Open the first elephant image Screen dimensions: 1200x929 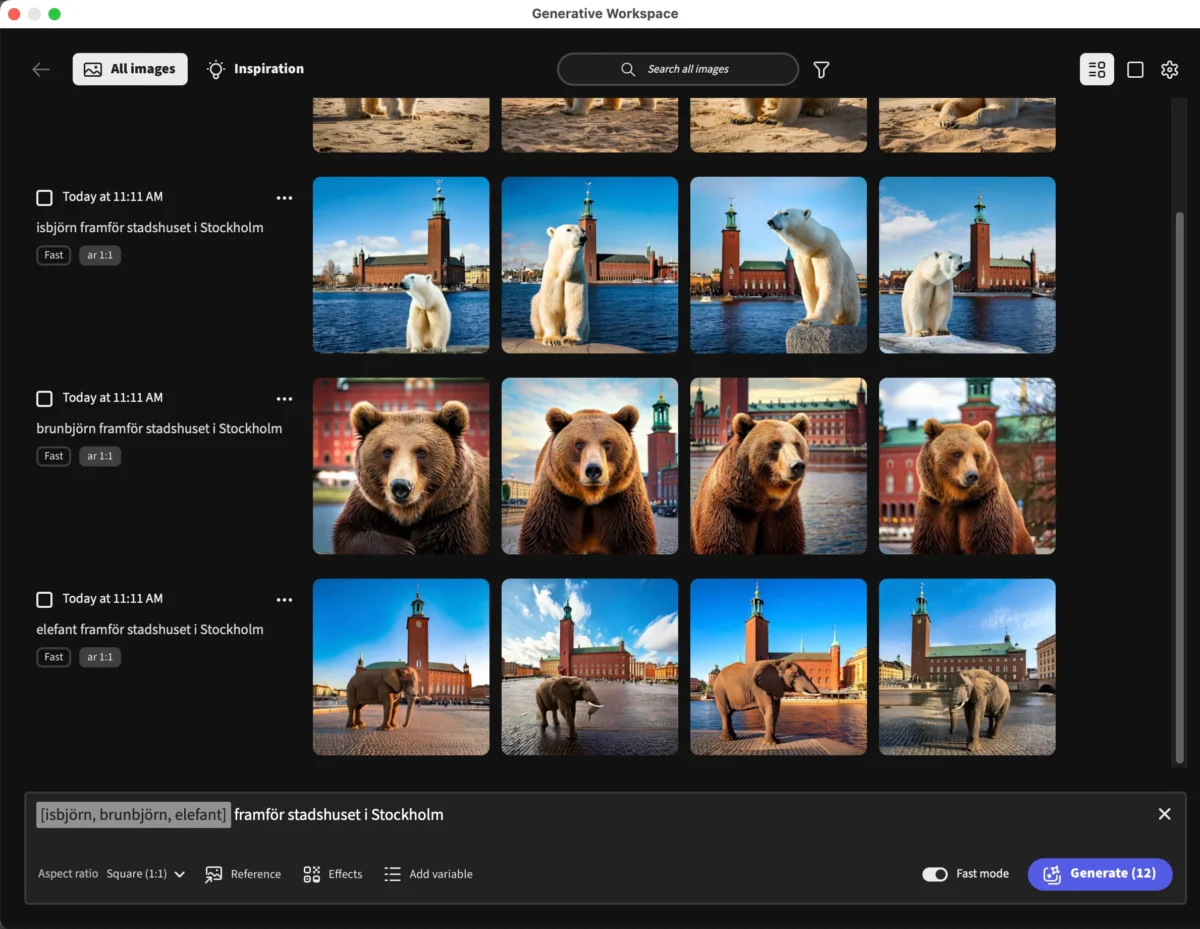[401, 667]
